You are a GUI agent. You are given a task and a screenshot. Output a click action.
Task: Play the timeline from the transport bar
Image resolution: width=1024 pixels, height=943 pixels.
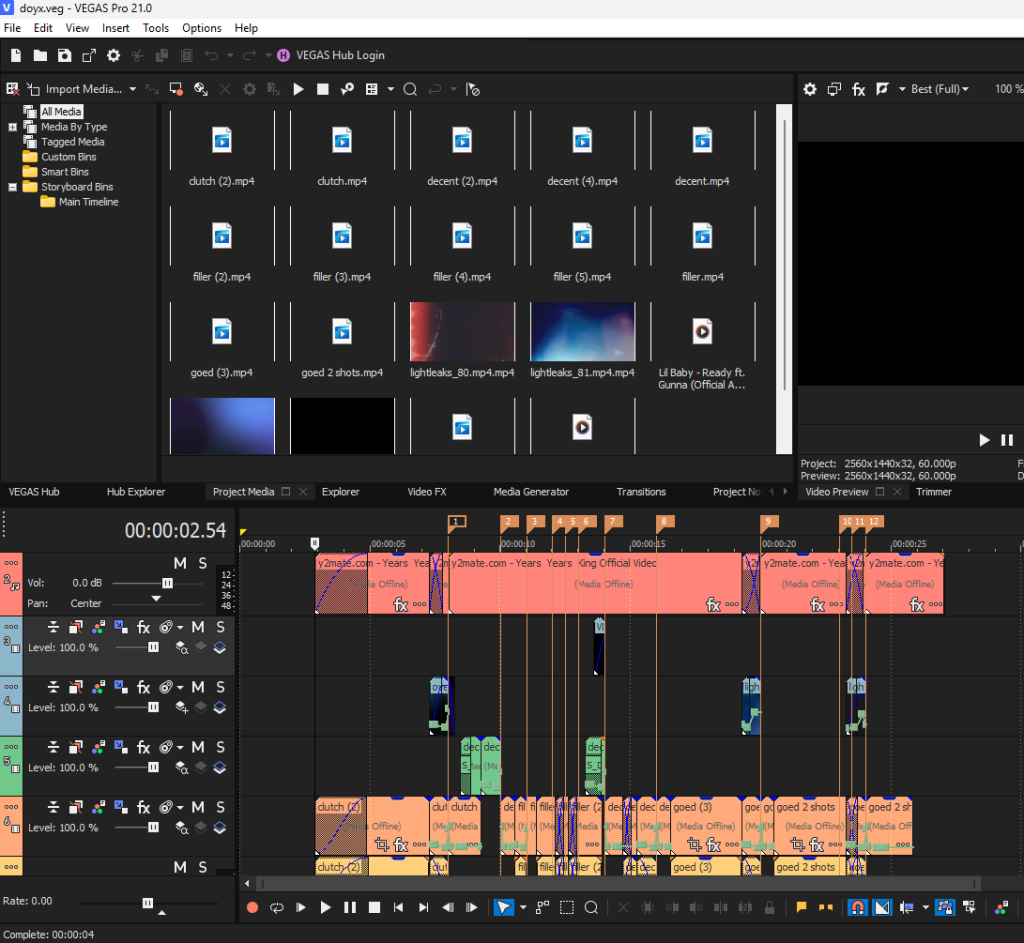325,907
